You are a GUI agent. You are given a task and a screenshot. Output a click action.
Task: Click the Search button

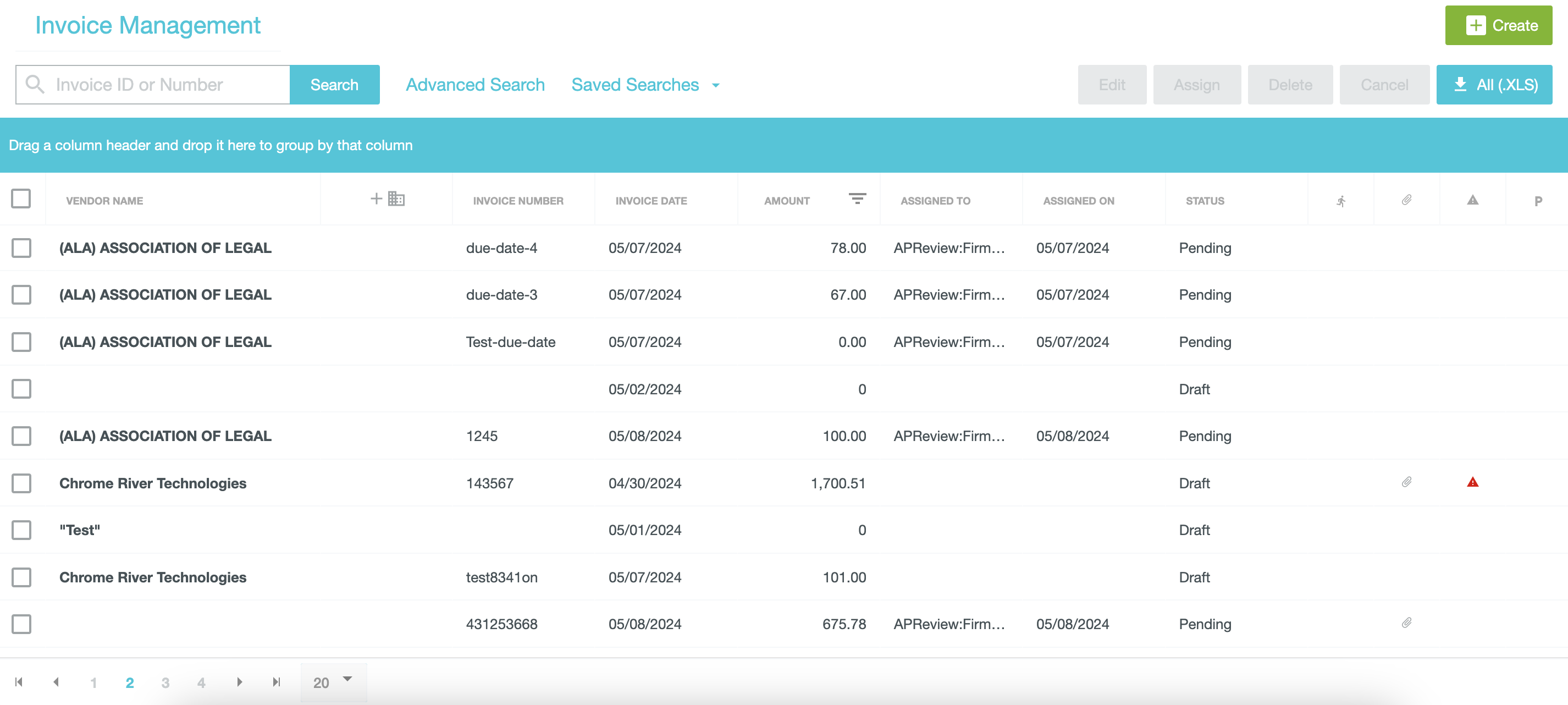(335, 85)
